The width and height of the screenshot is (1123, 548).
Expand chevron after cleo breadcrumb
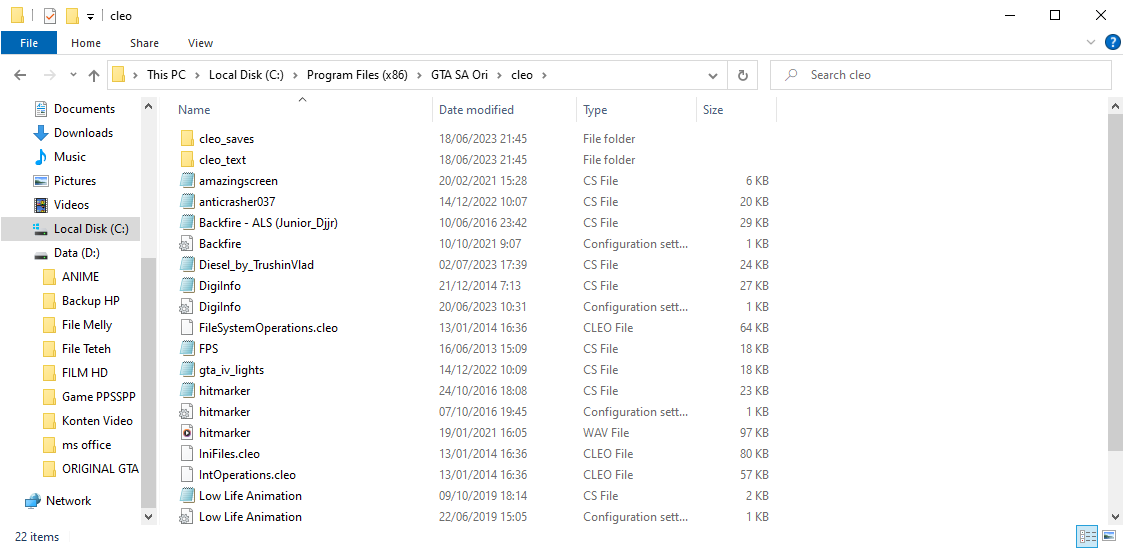[x=544, y=74]
